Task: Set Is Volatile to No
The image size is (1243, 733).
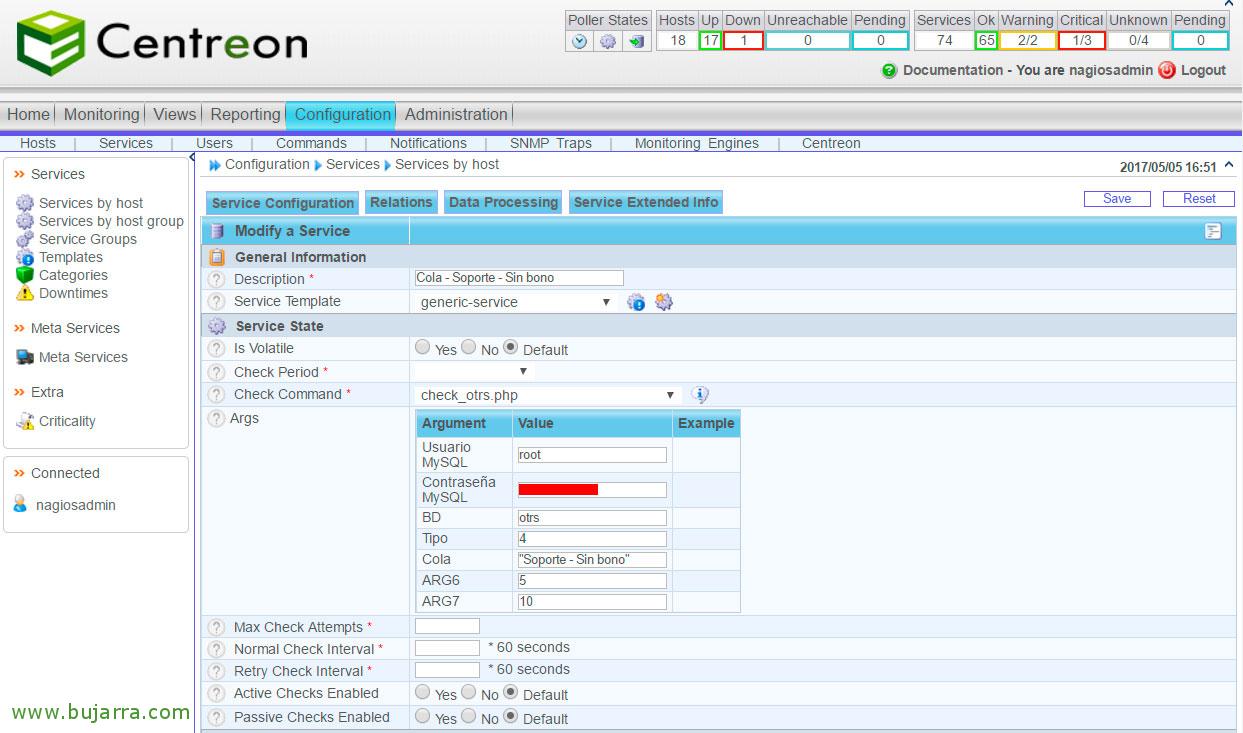Action: tap(468, 347)
